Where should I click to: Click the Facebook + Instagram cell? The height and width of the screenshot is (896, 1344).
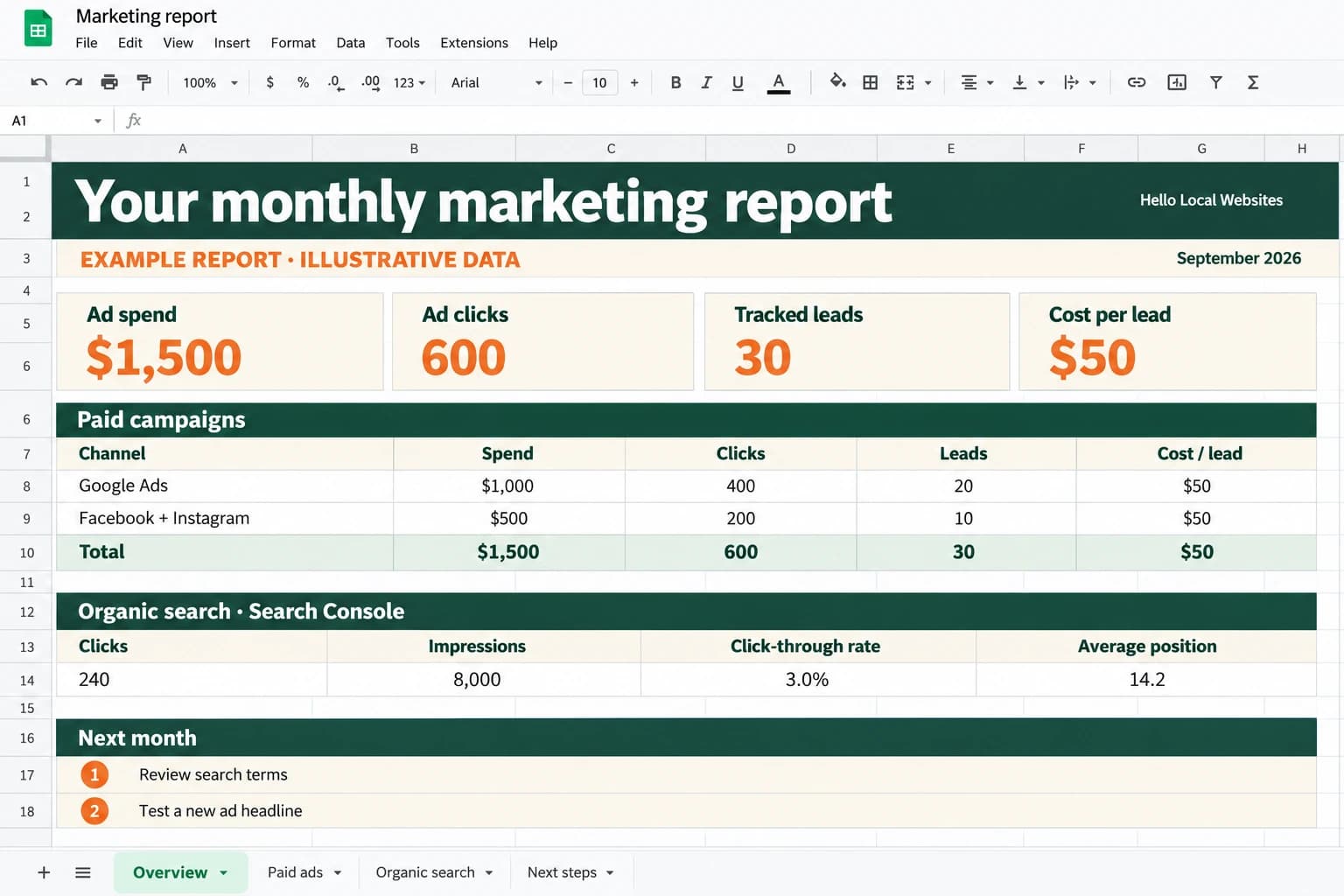click(225, 519)
